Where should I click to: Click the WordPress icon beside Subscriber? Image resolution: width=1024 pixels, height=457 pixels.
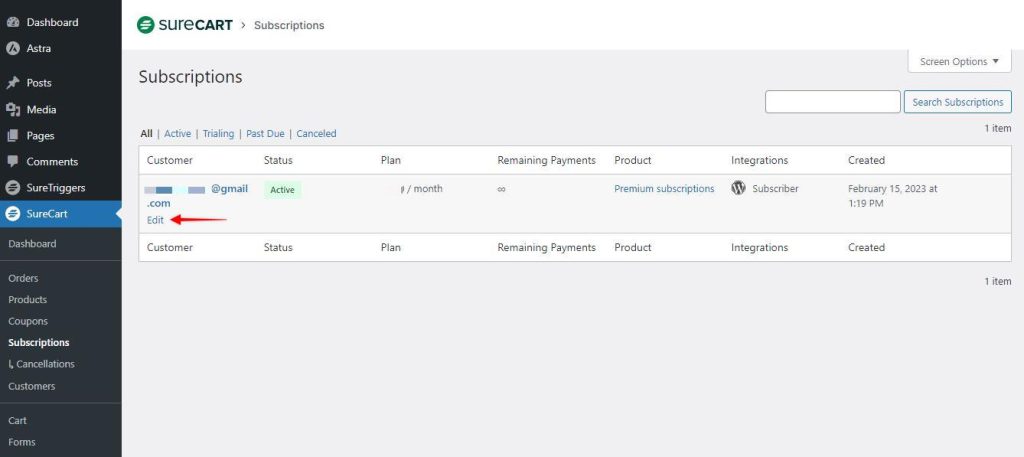(739, 188)
